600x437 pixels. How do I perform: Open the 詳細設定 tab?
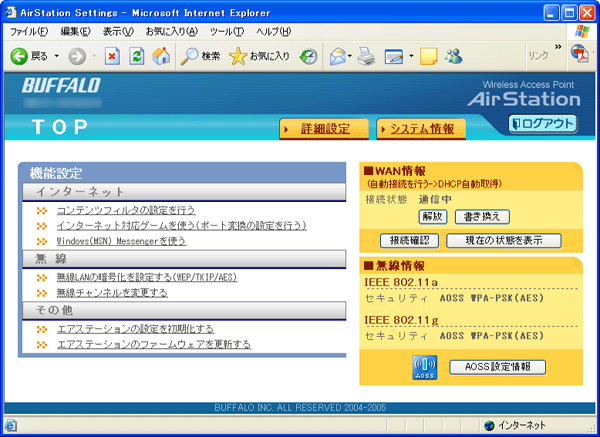pyautogui.click(x=324, y=129)
